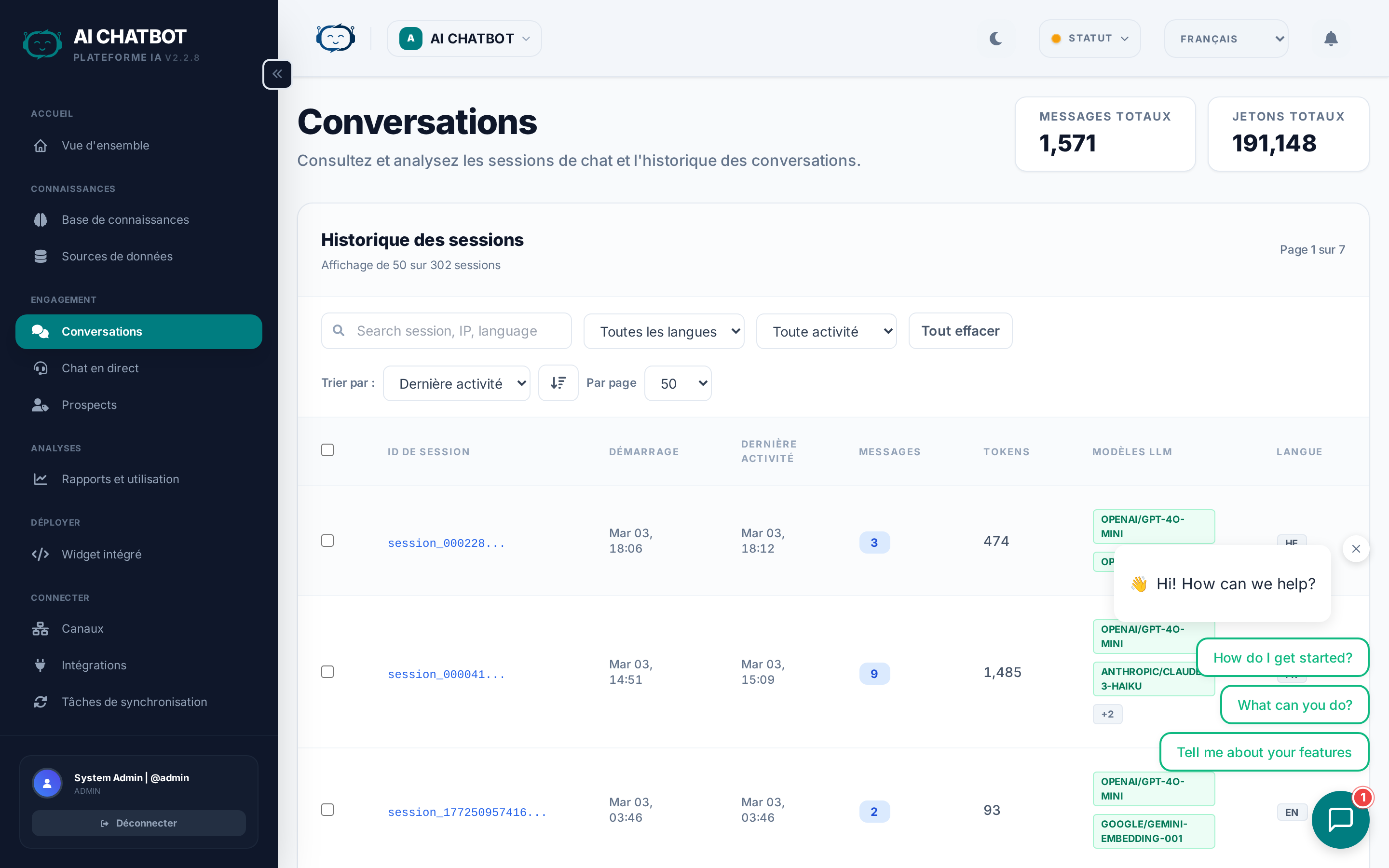Click the Tout effacer button
Screen dimensions: 1389x868
pos(960,331)
